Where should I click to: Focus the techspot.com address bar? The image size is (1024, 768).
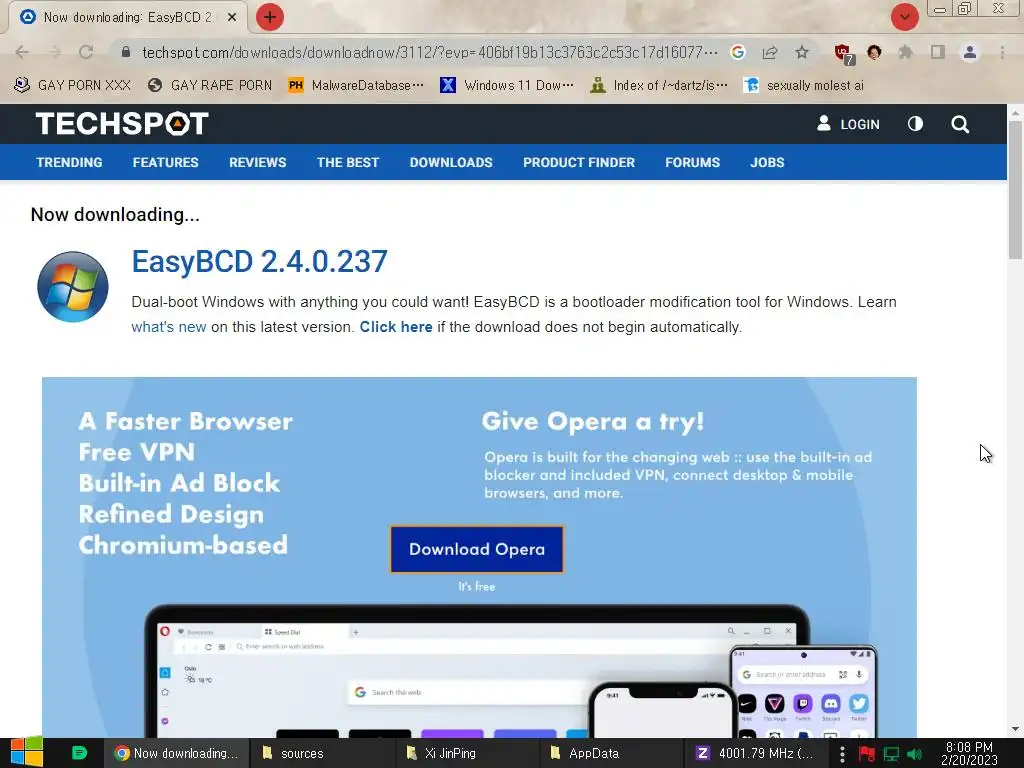[429, 52]
